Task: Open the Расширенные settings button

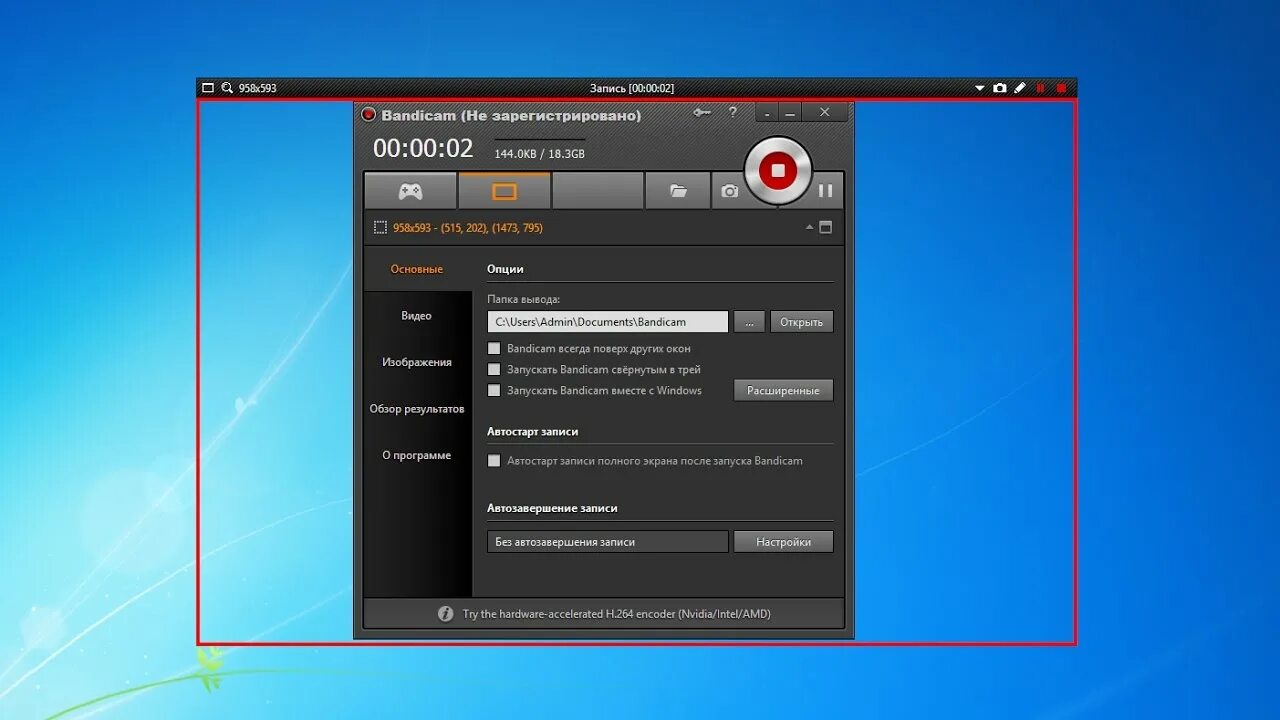Action: [x=783, y=391]
